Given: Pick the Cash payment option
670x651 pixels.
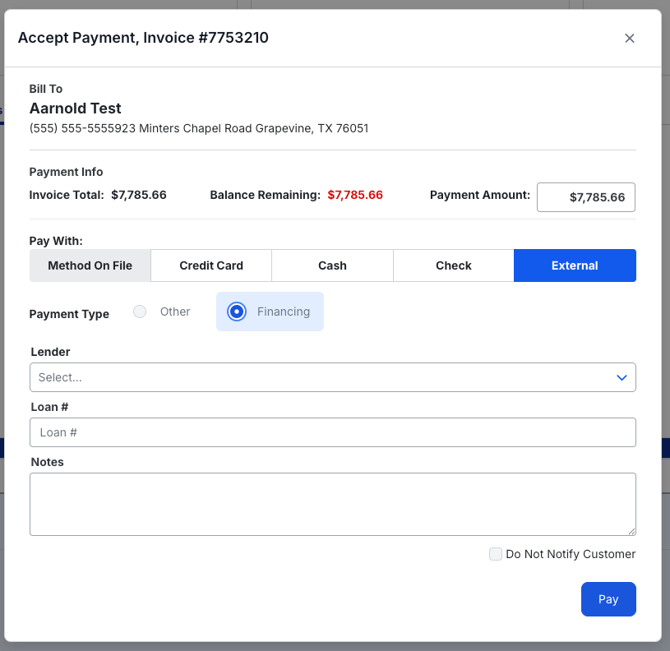Looking at the screenshot, I should tap(332, 266).
